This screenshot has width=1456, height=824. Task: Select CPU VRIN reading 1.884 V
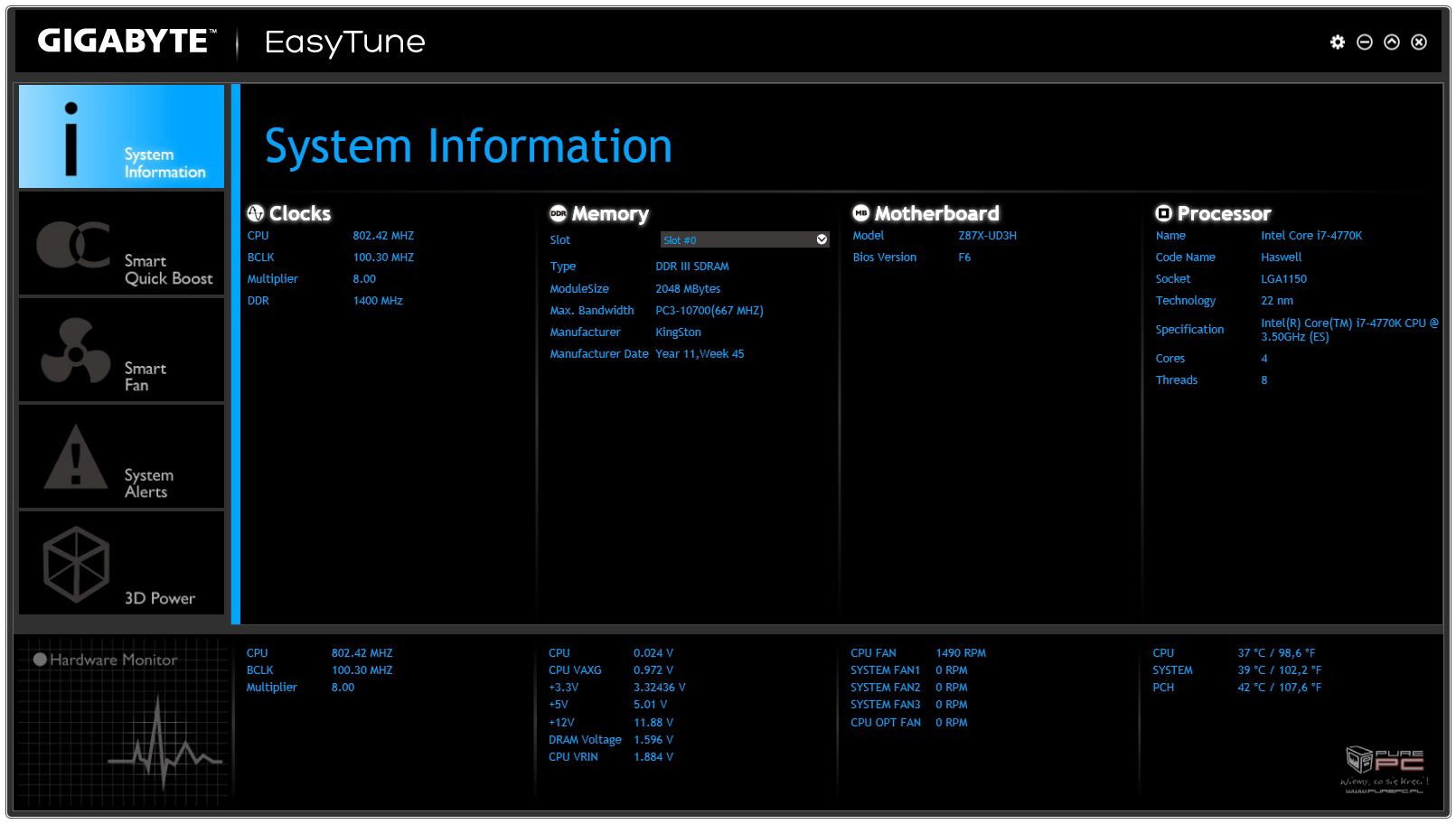653,757
